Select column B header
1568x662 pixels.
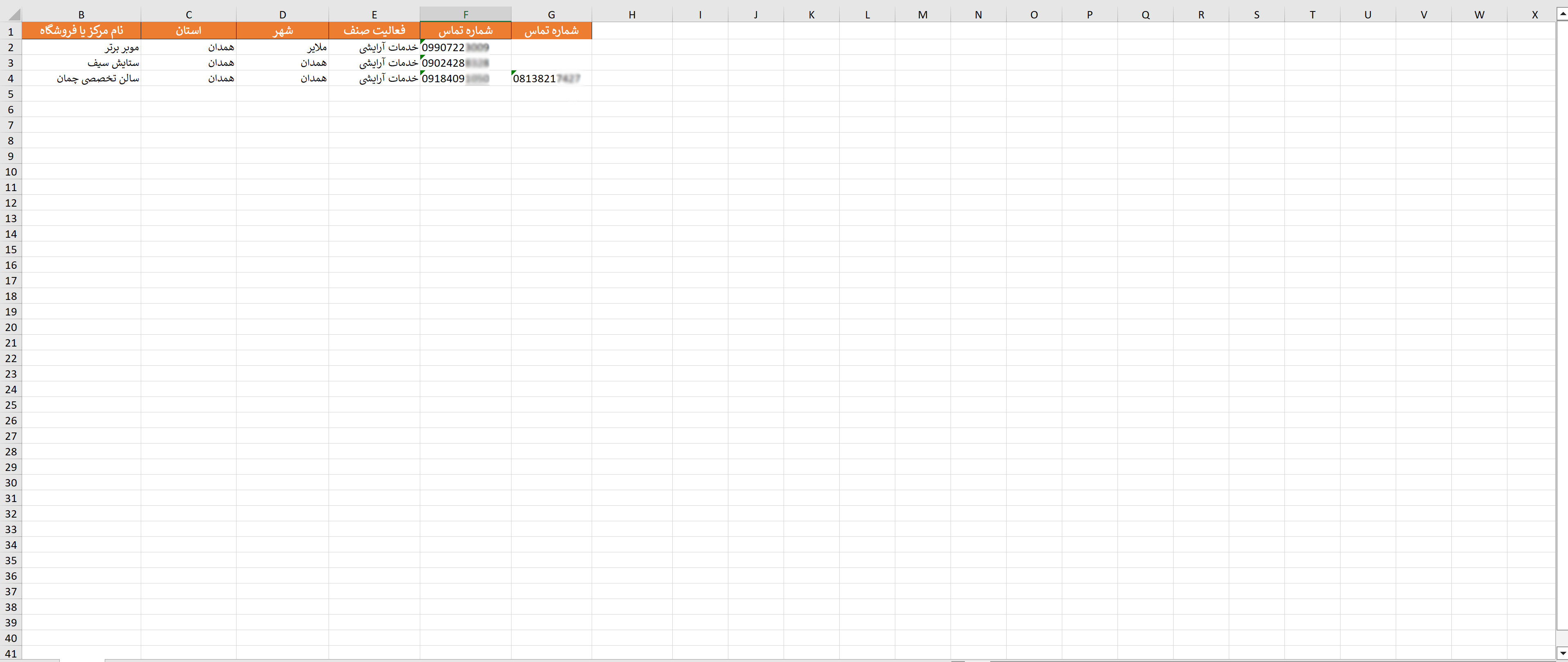tap(81, 15)
